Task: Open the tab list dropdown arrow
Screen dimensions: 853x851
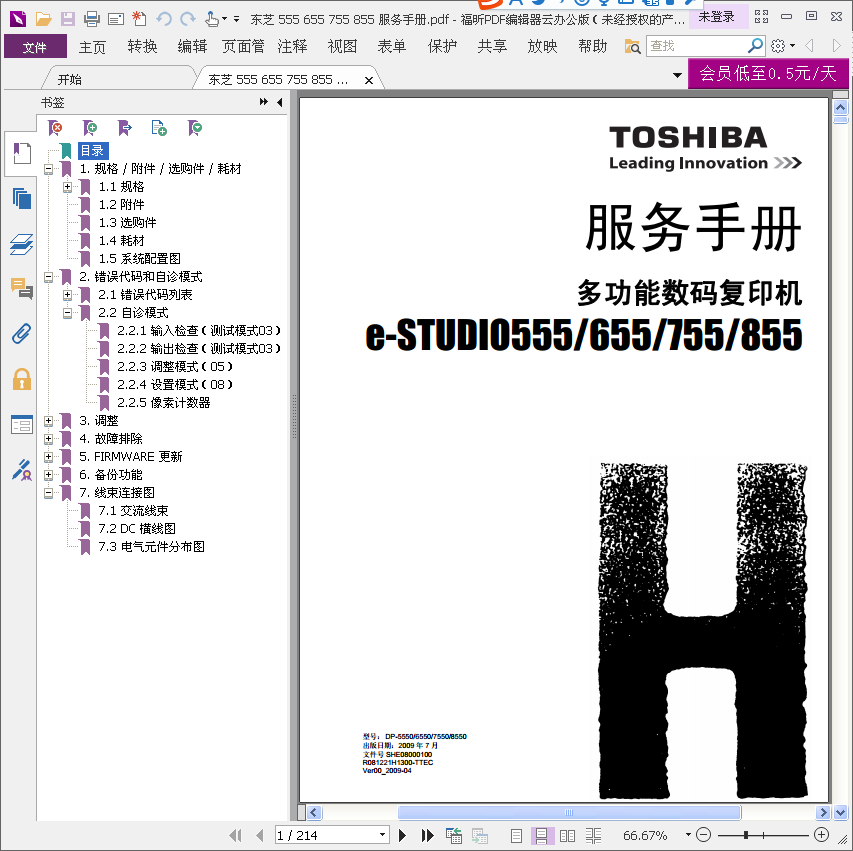Action: [677, 75]
